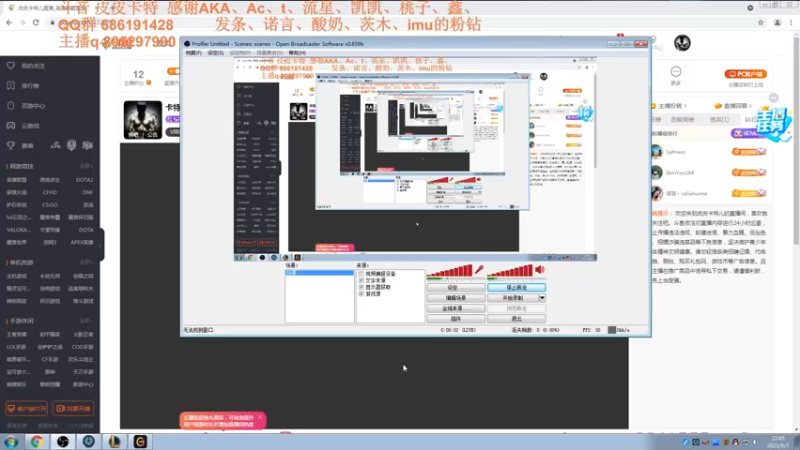Screen dimensions: 800x450
Task: Open the OBS 帮助(H) menu
Action: tap(297, 53)
